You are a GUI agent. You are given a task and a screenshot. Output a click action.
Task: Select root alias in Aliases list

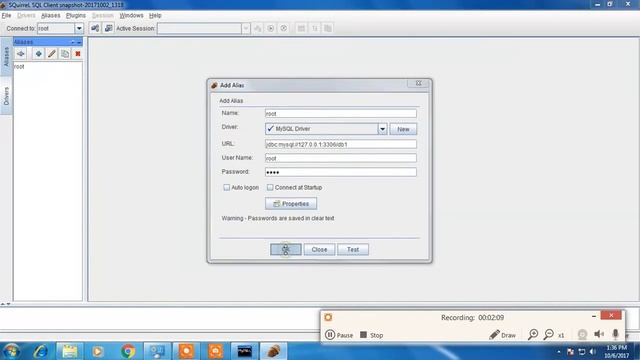pyautogui.click(x=19, y=67)
